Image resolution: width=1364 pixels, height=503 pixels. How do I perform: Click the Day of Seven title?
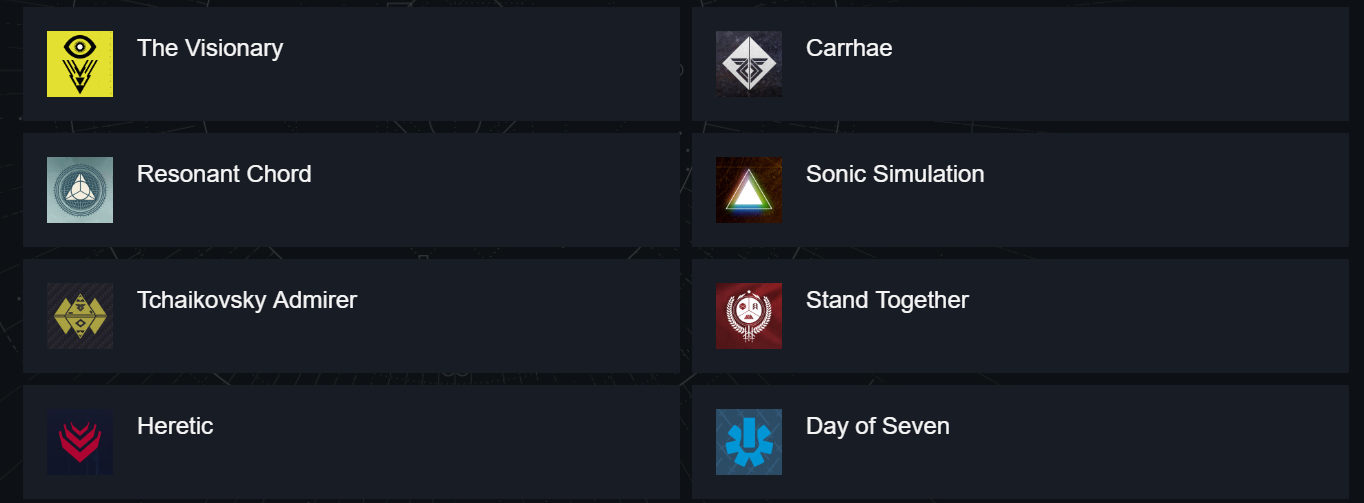(x=878, y=426)
